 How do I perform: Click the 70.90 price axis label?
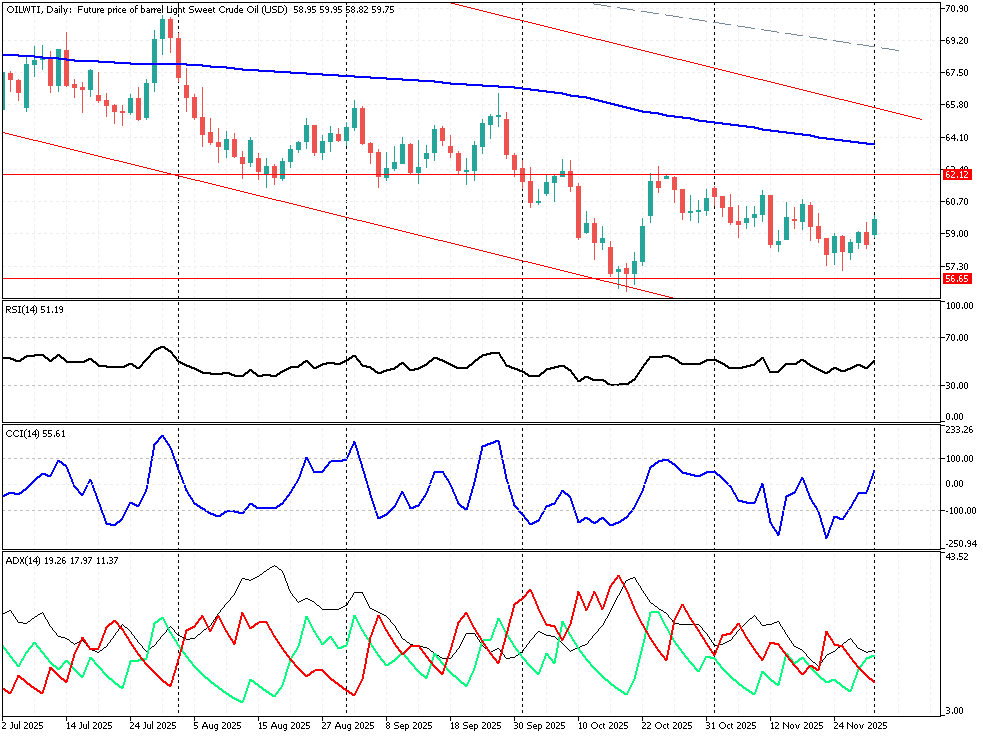point(957,9)
